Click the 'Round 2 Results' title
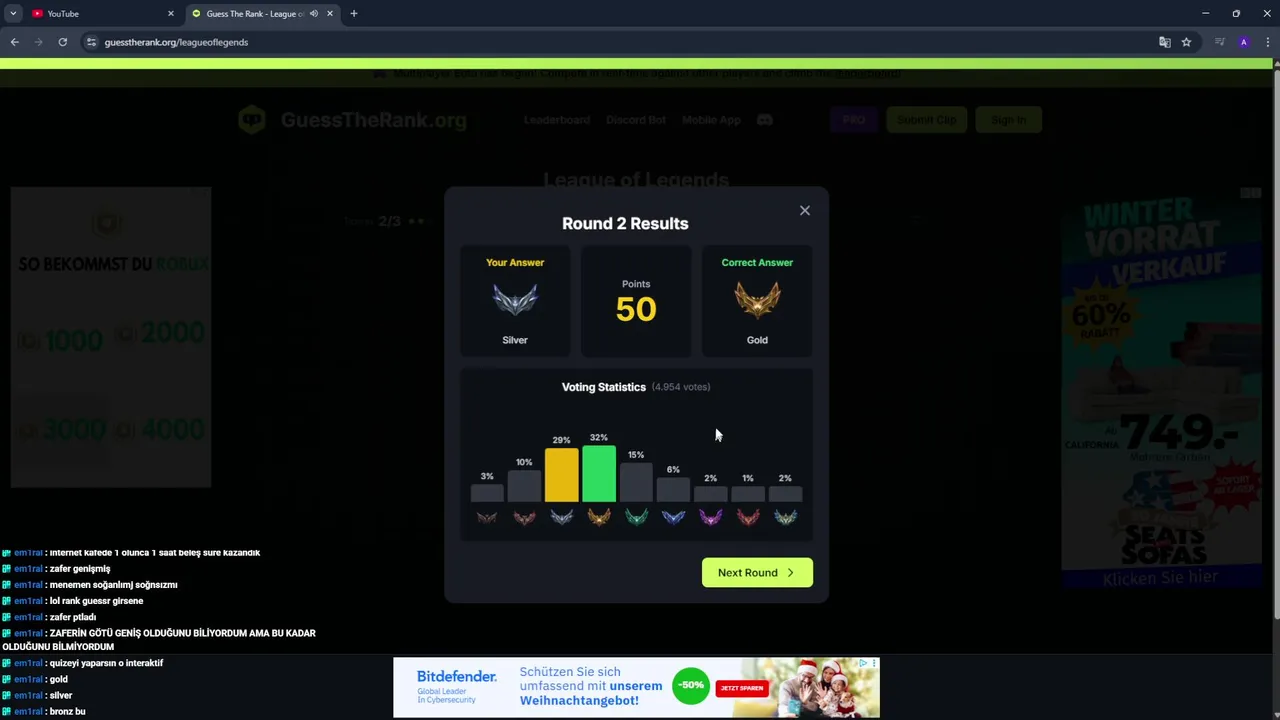This screenshot has width=1280, height=720. [625, 223]
